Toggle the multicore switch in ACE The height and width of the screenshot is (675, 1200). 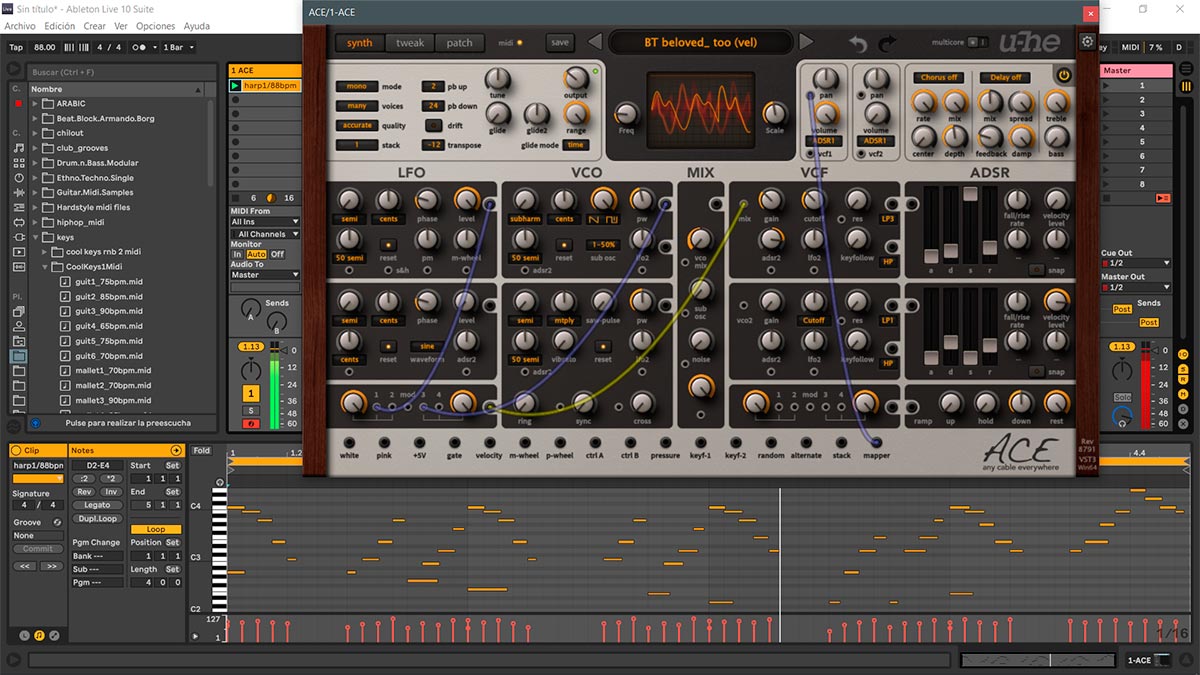979,42
